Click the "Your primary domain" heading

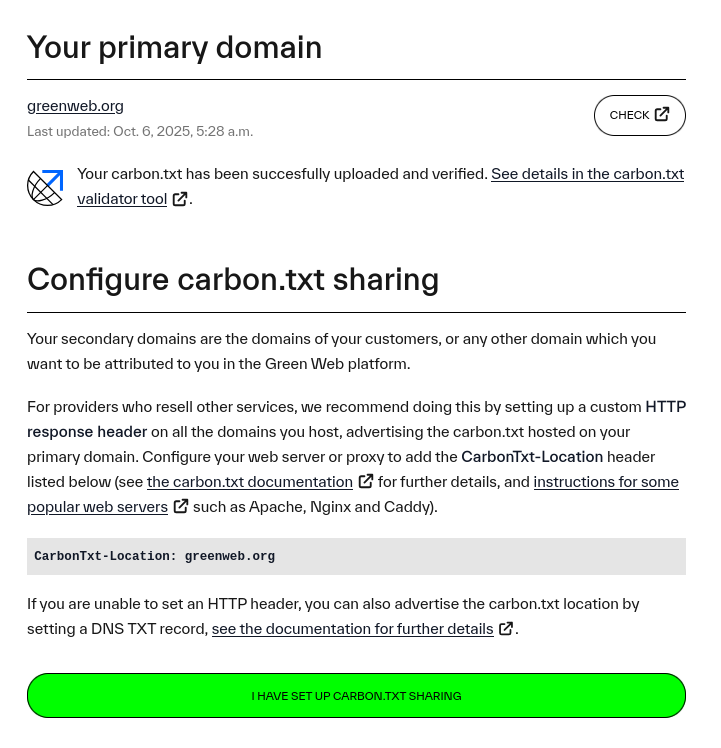pos(174,47)
